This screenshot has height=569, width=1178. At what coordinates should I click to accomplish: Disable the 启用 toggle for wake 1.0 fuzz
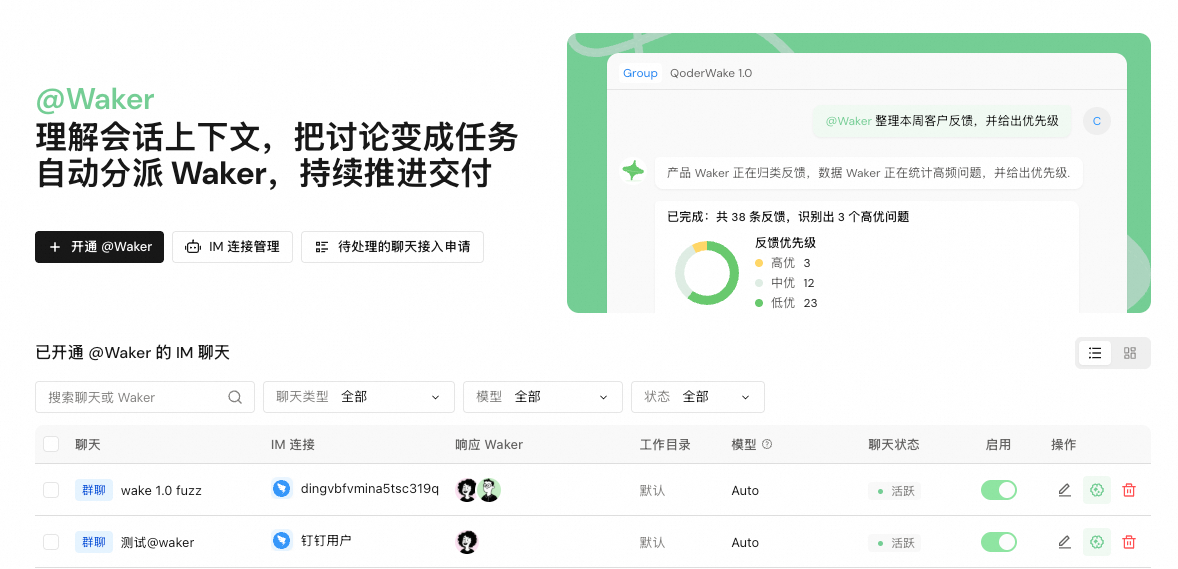click(x=998, y=490)
